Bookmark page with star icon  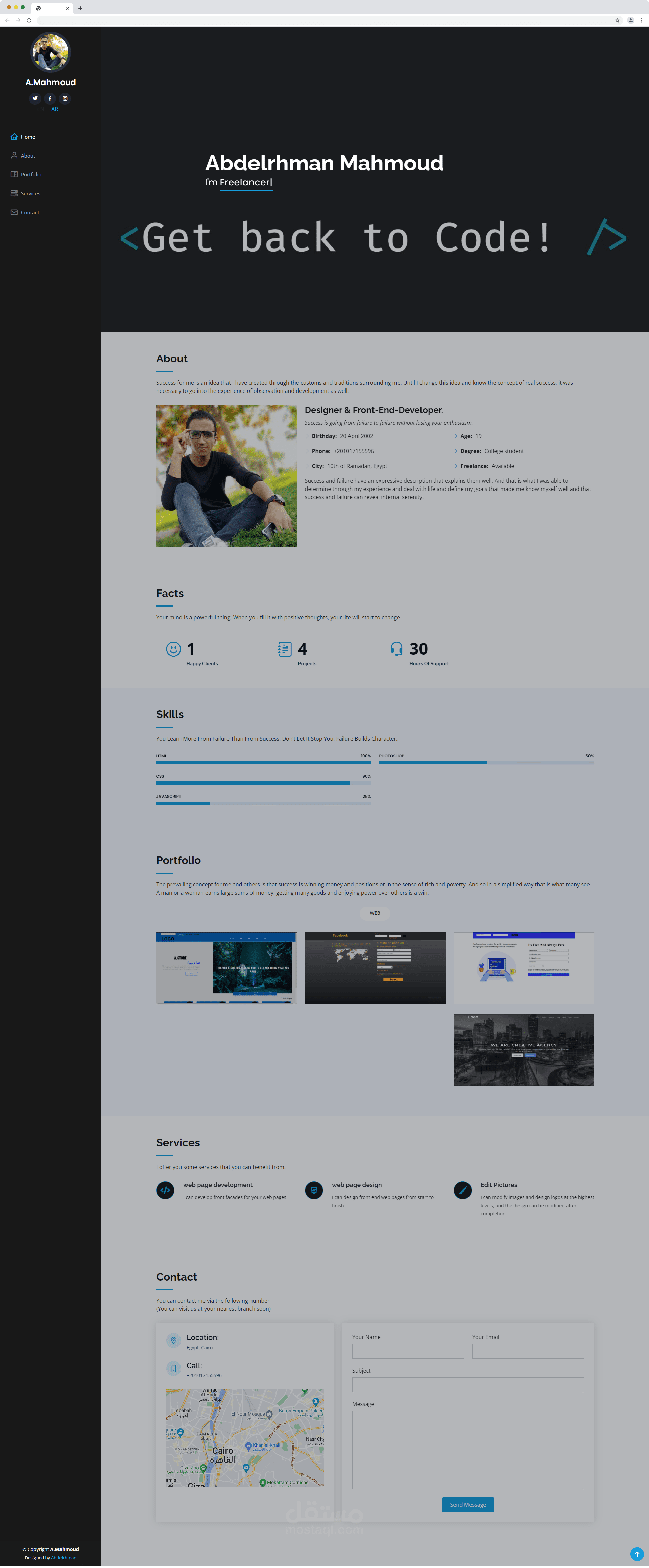click(x=617, y=20)
